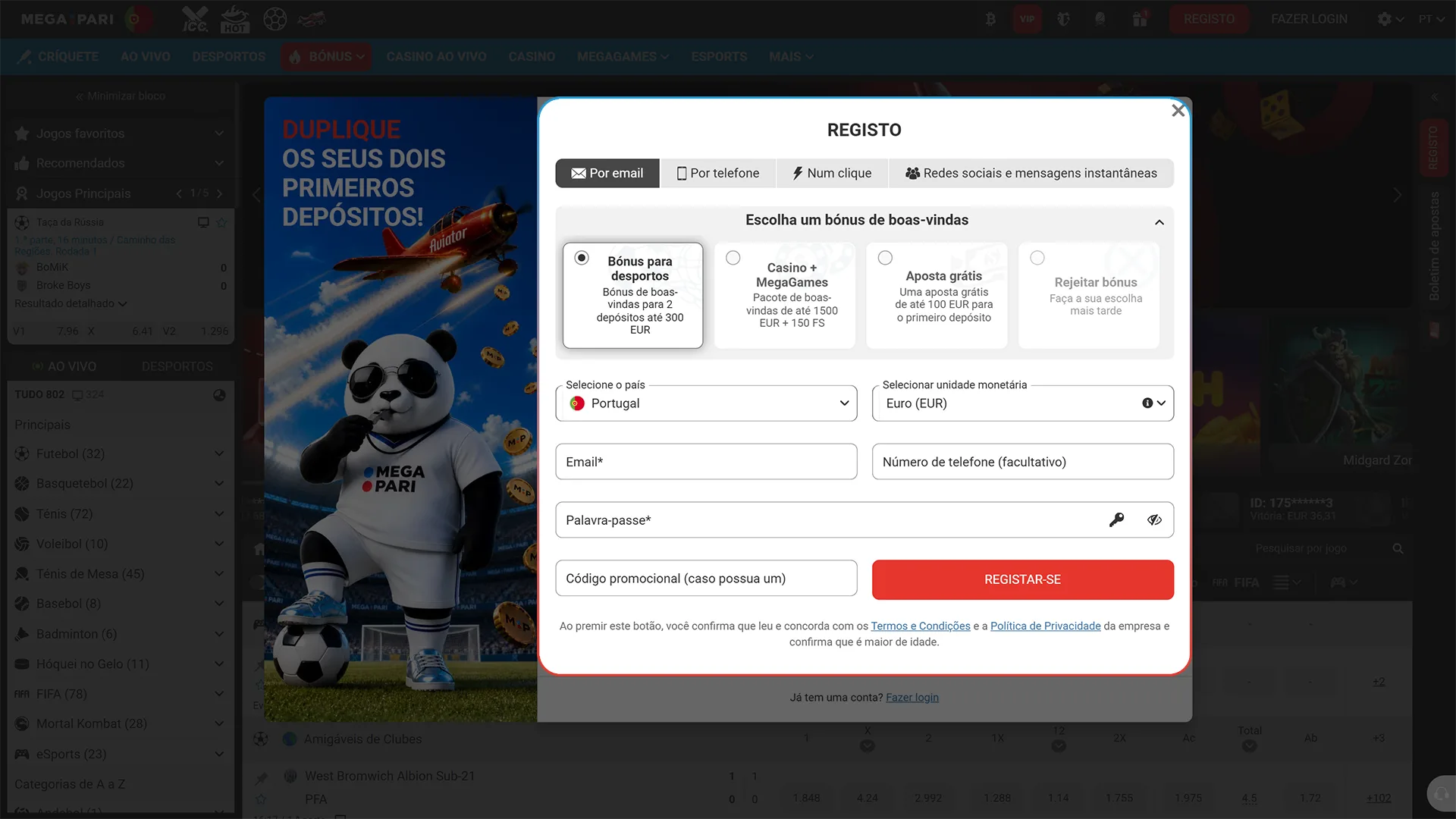Click the currency info icon
1456x819 pixels.
[x=1147, y=403]
